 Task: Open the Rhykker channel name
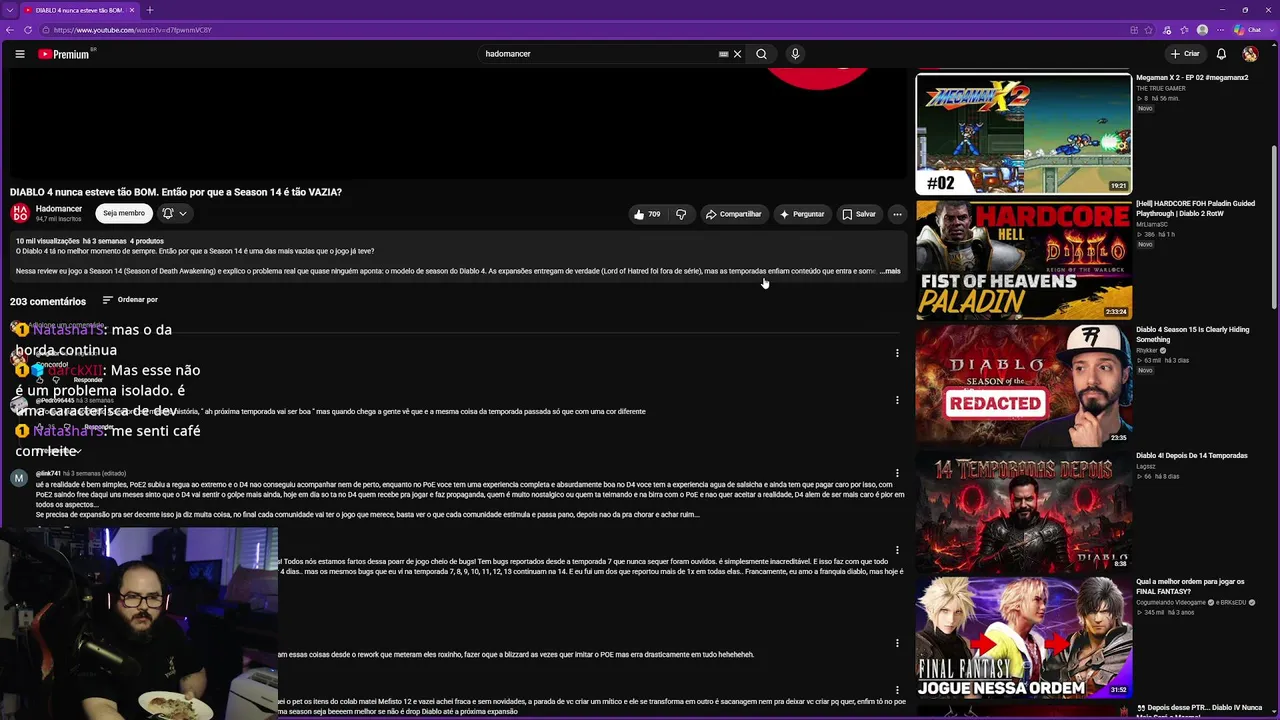(1147, 351)
